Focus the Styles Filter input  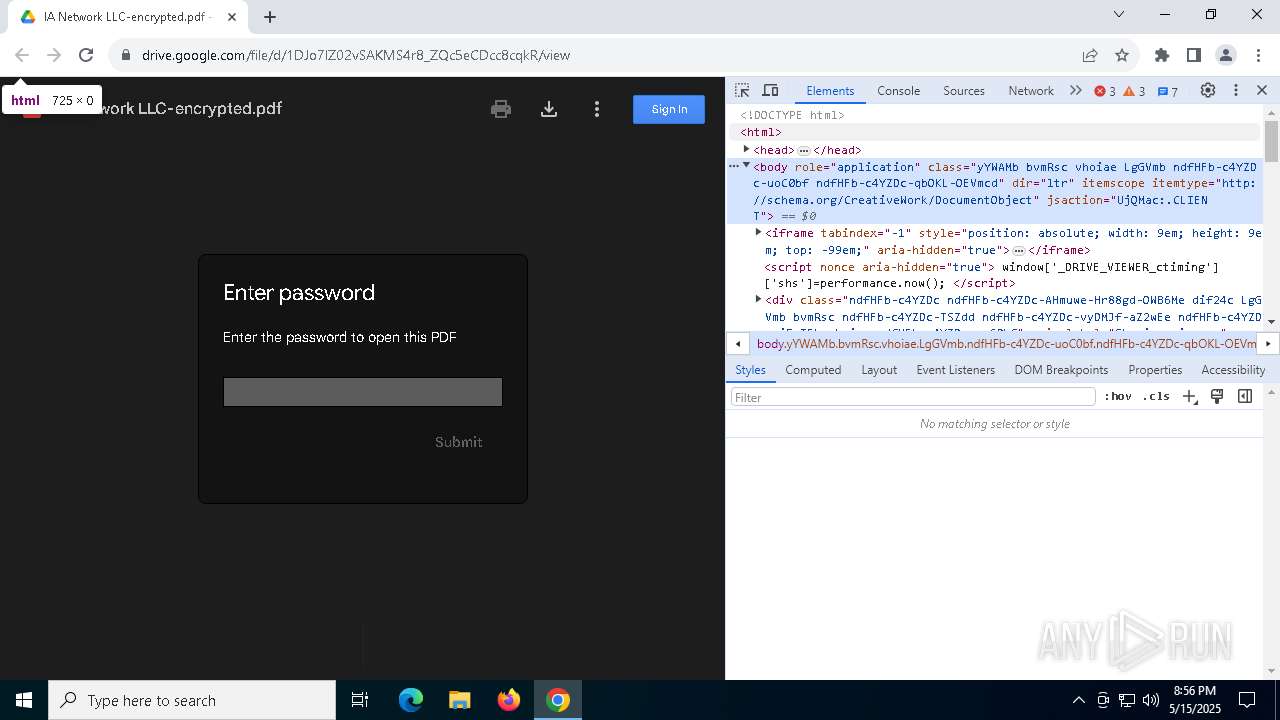point(913,397)
